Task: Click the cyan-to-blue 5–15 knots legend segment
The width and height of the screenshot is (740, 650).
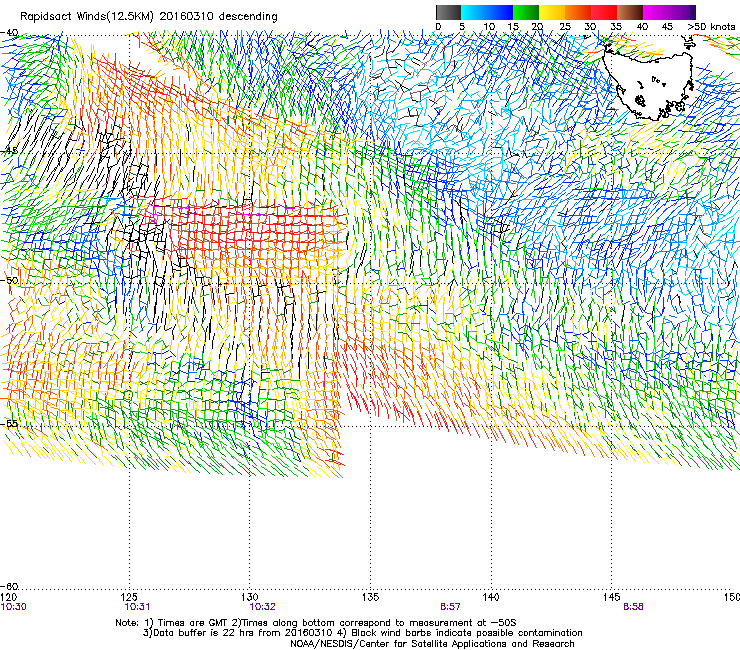Action: (487, 12)
